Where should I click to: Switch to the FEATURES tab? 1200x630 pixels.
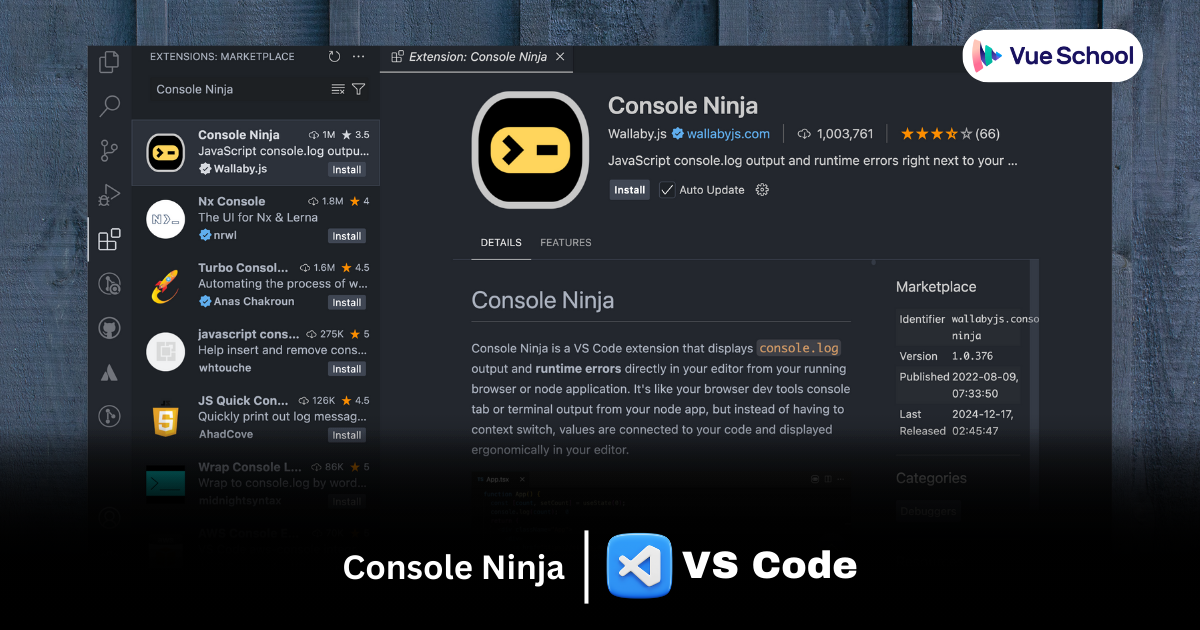coord(566,243)
